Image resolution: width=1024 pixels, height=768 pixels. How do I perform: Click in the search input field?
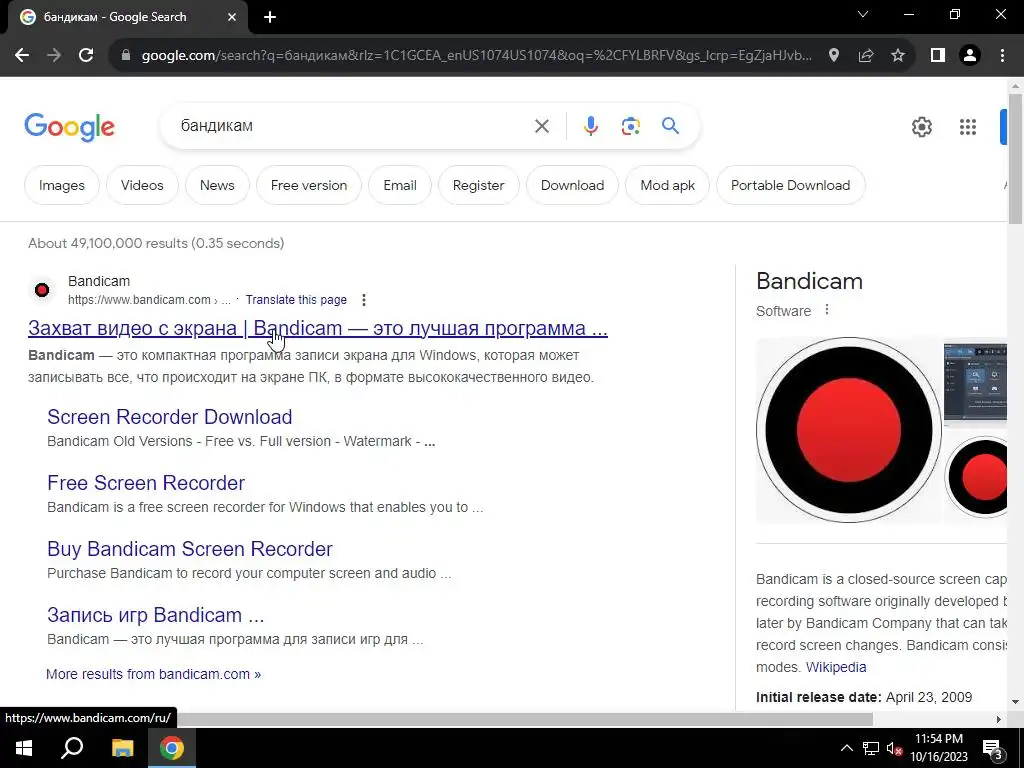[353, 126]
